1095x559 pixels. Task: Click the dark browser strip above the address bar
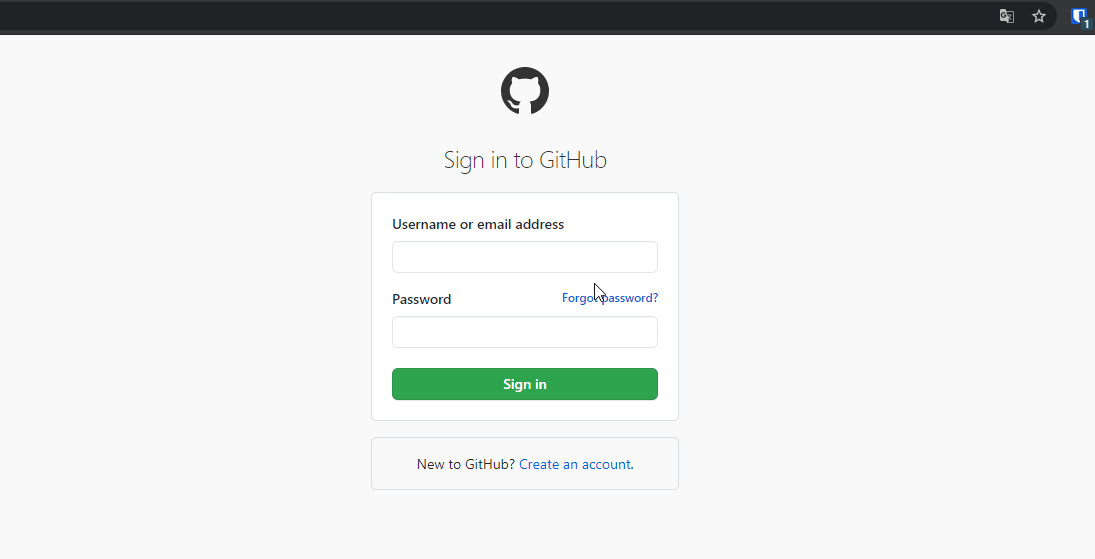click(500, 2)
